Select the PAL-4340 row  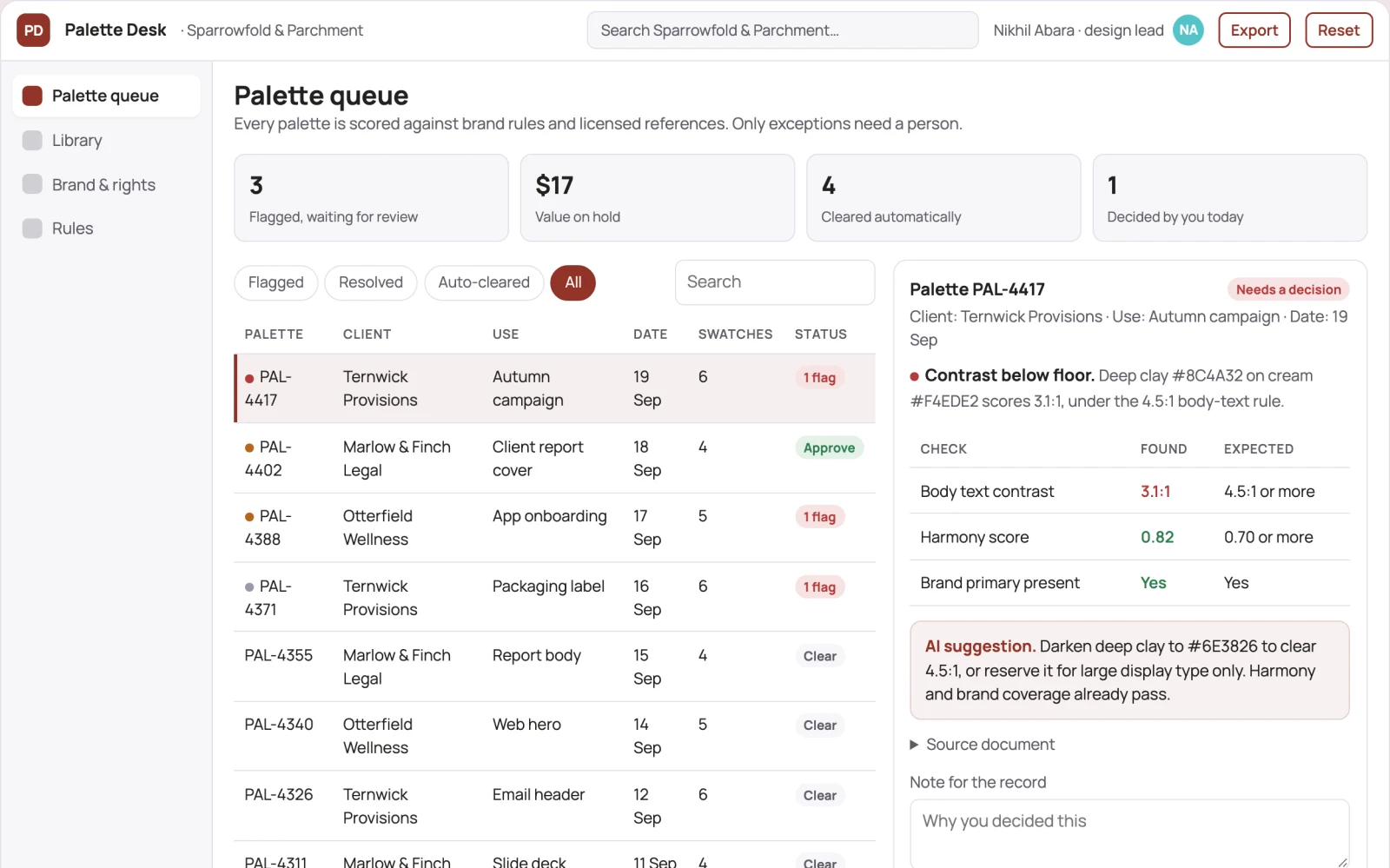(x=554, y=737)
